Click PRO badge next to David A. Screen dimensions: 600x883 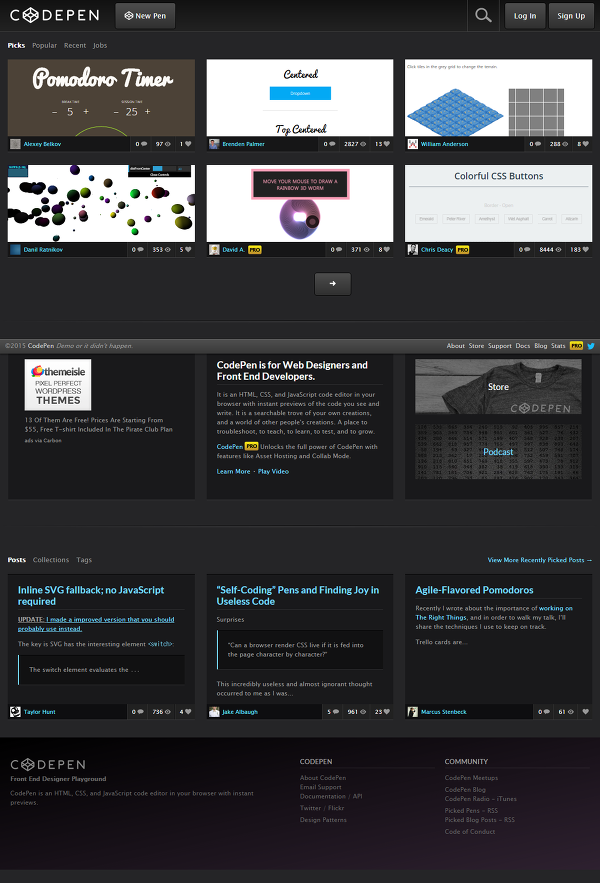click(255, 249)
